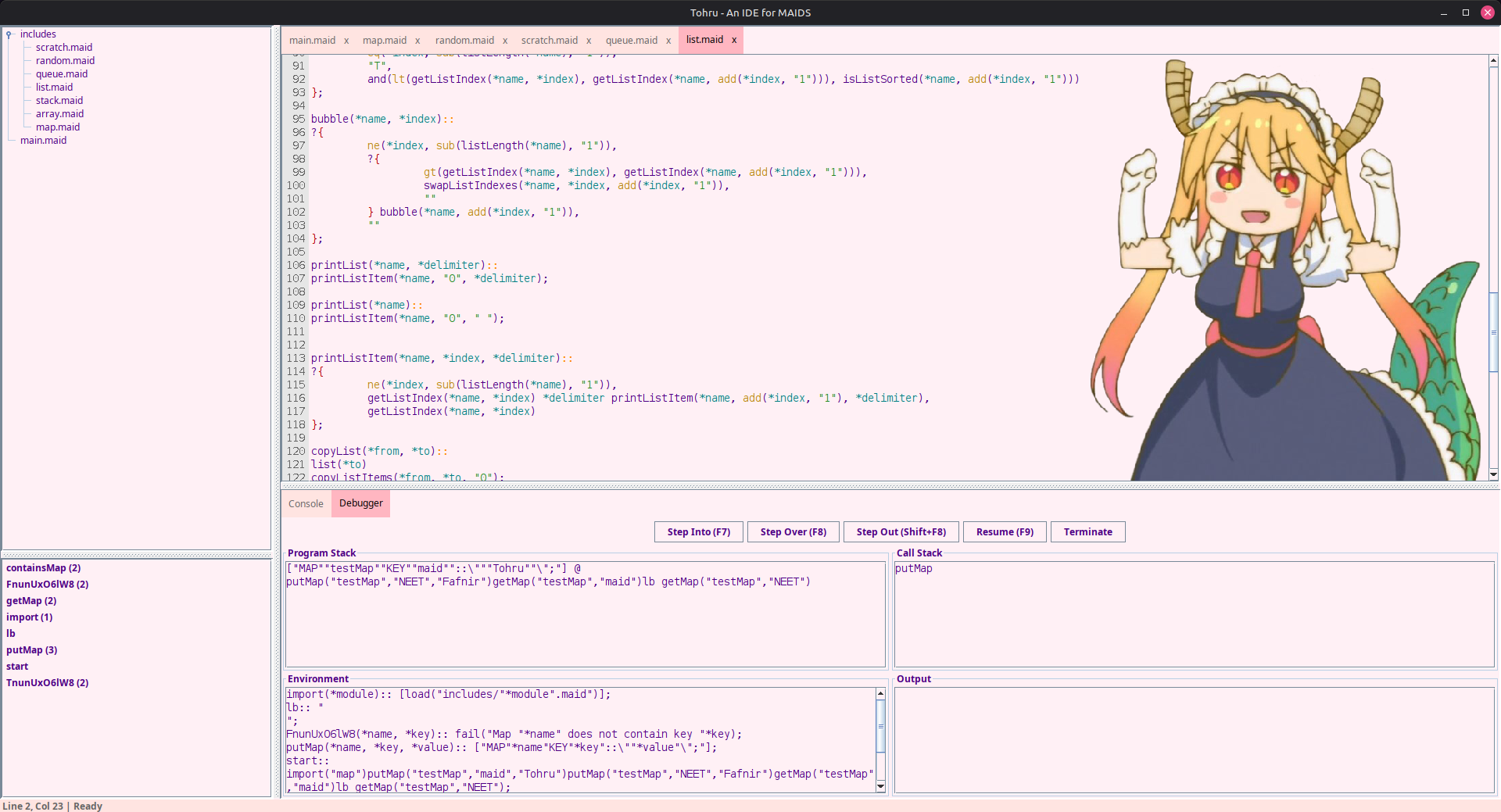Open main.maid in the file tree
The width and height of the screenshot is (1501, 812).
tap(44, 141)
